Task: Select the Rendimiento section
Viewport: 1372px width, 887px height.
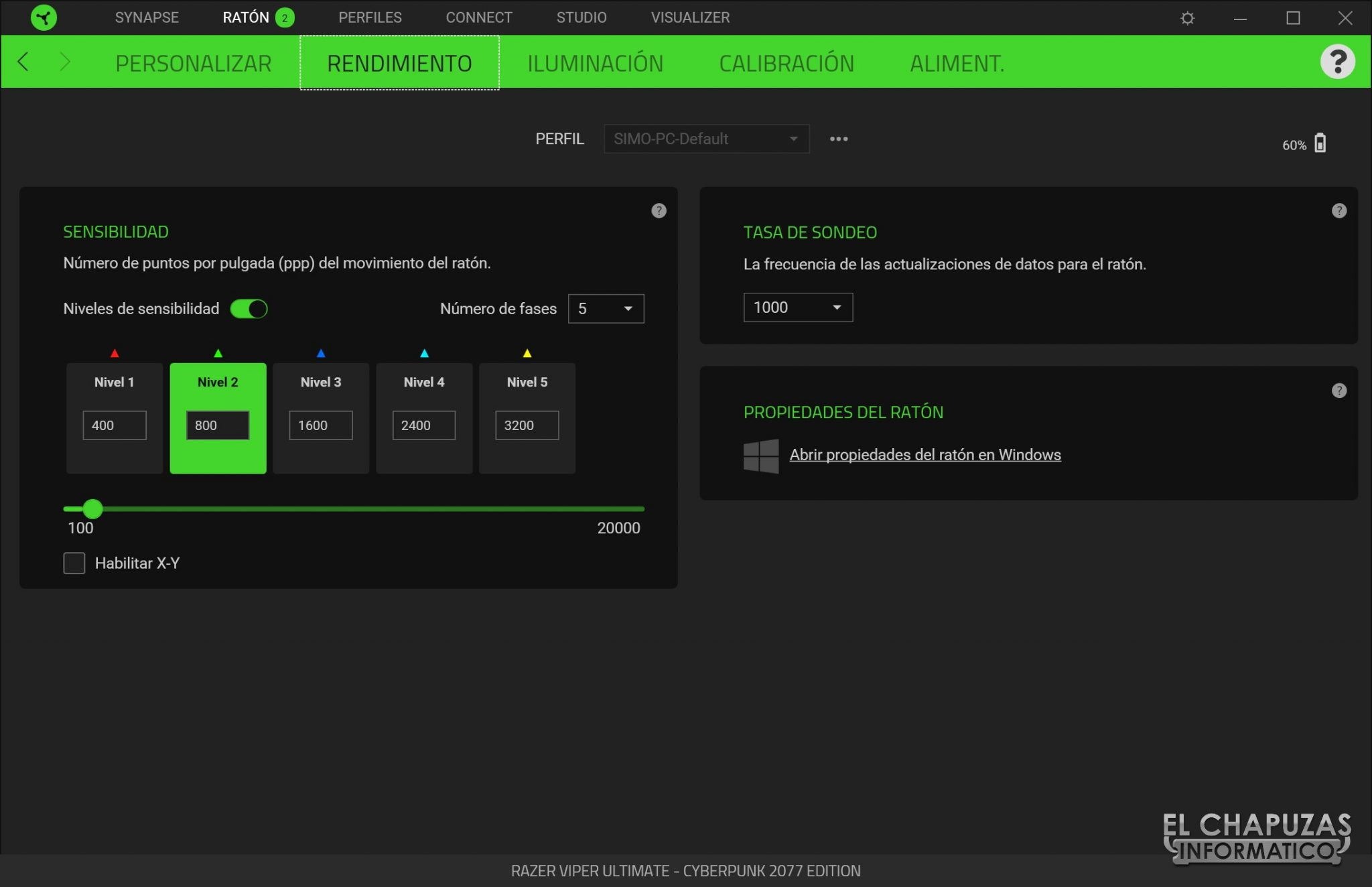Action: (x=399, y=64)
